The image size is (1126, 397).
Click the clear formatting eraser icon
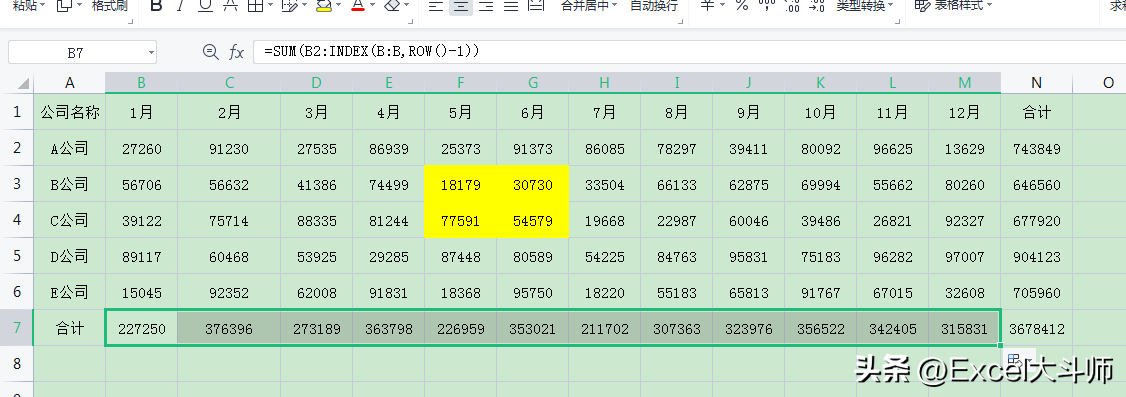[392, 6]
